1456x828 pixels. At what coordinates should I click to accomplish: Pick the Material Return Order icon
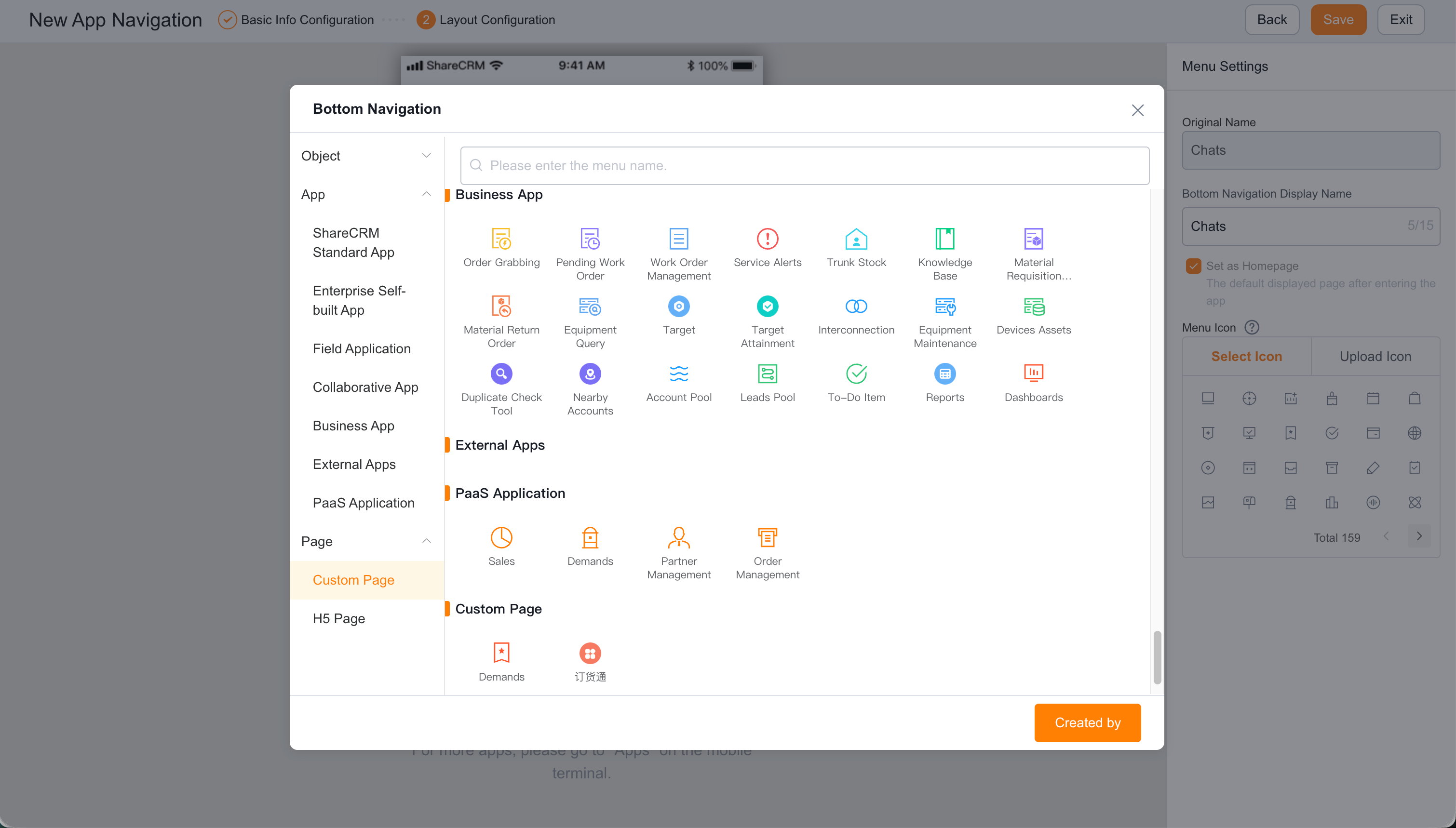coord(501,307)
